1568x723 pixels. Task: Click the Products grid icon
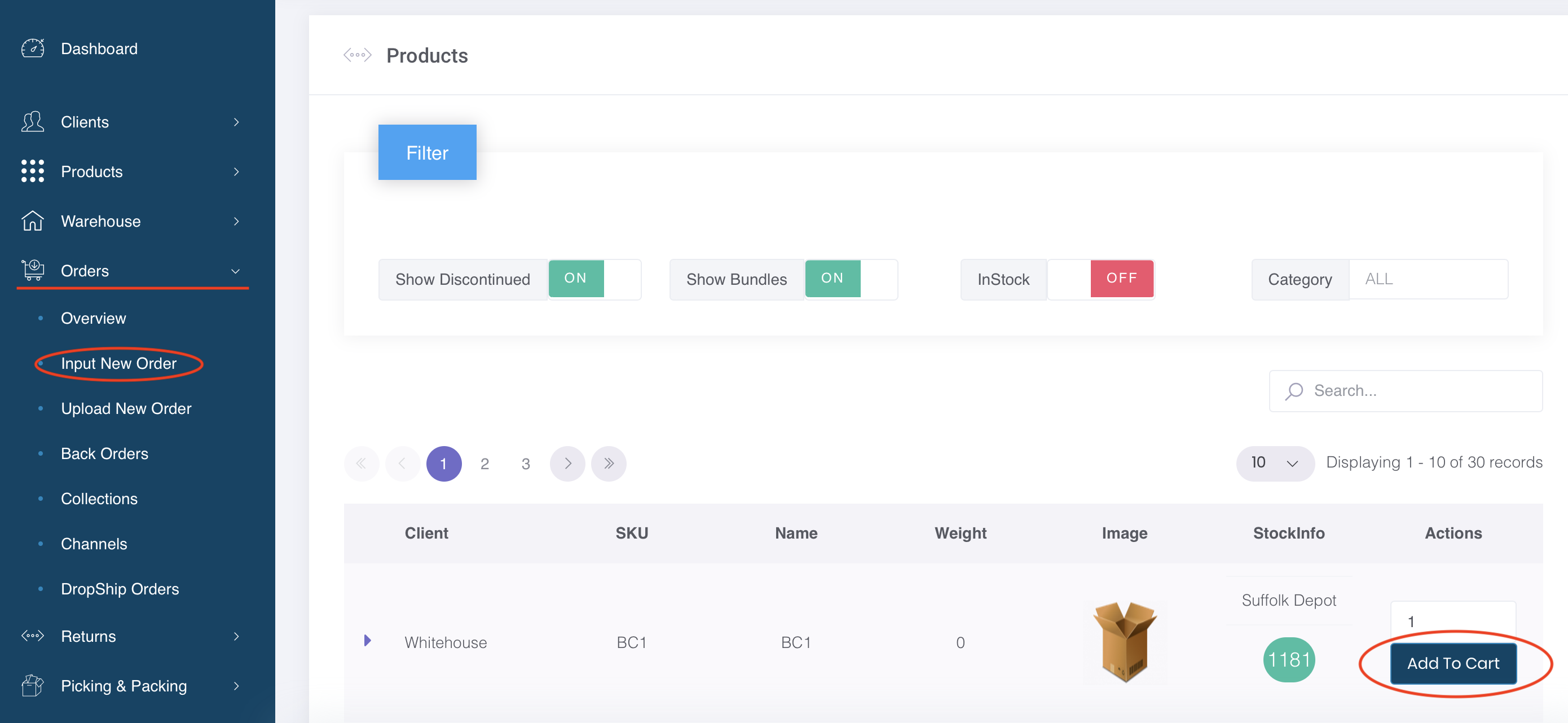click(32, 171)
